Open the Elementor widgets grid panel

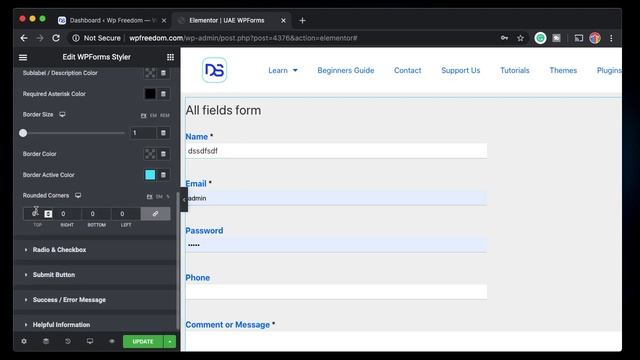(x=170, y=57)
